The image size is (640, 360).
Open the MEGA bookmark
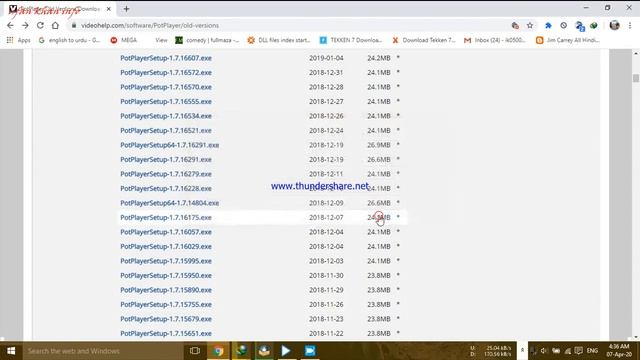[x=124, y=40]
